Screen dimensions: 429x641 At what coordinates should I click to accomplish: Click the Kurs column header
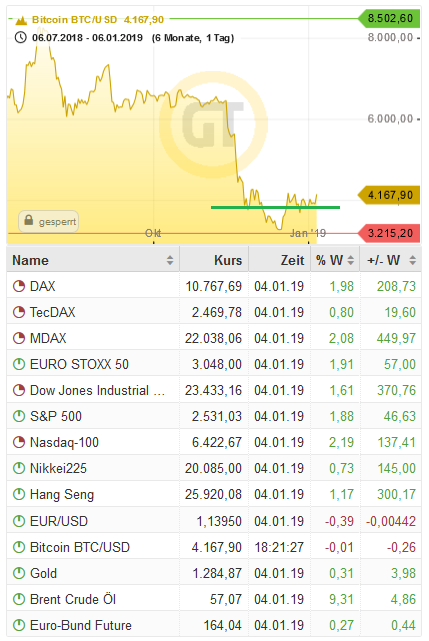[x=228, y=260]
